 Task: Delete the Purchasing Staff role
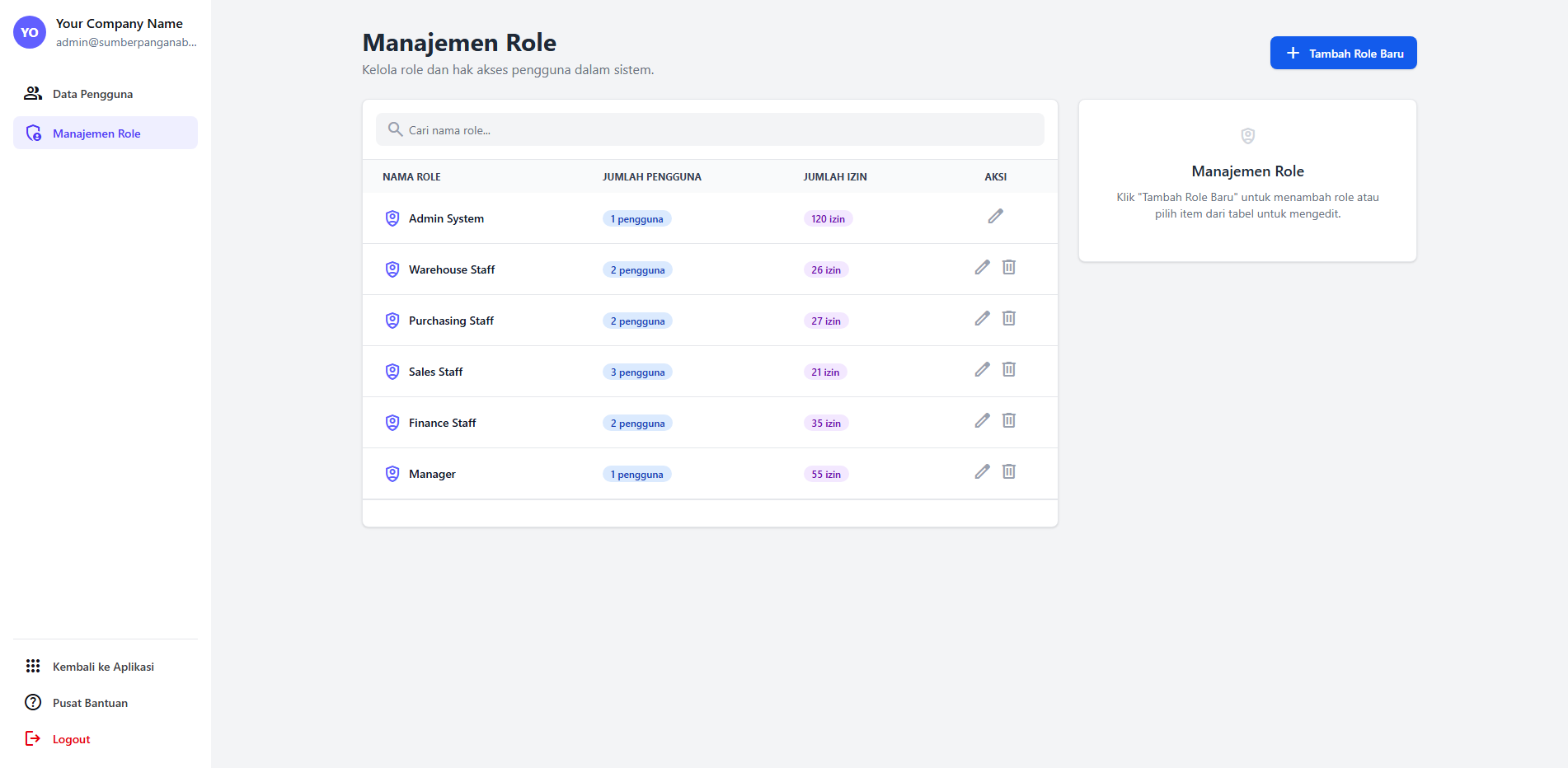click(1008, 319)
